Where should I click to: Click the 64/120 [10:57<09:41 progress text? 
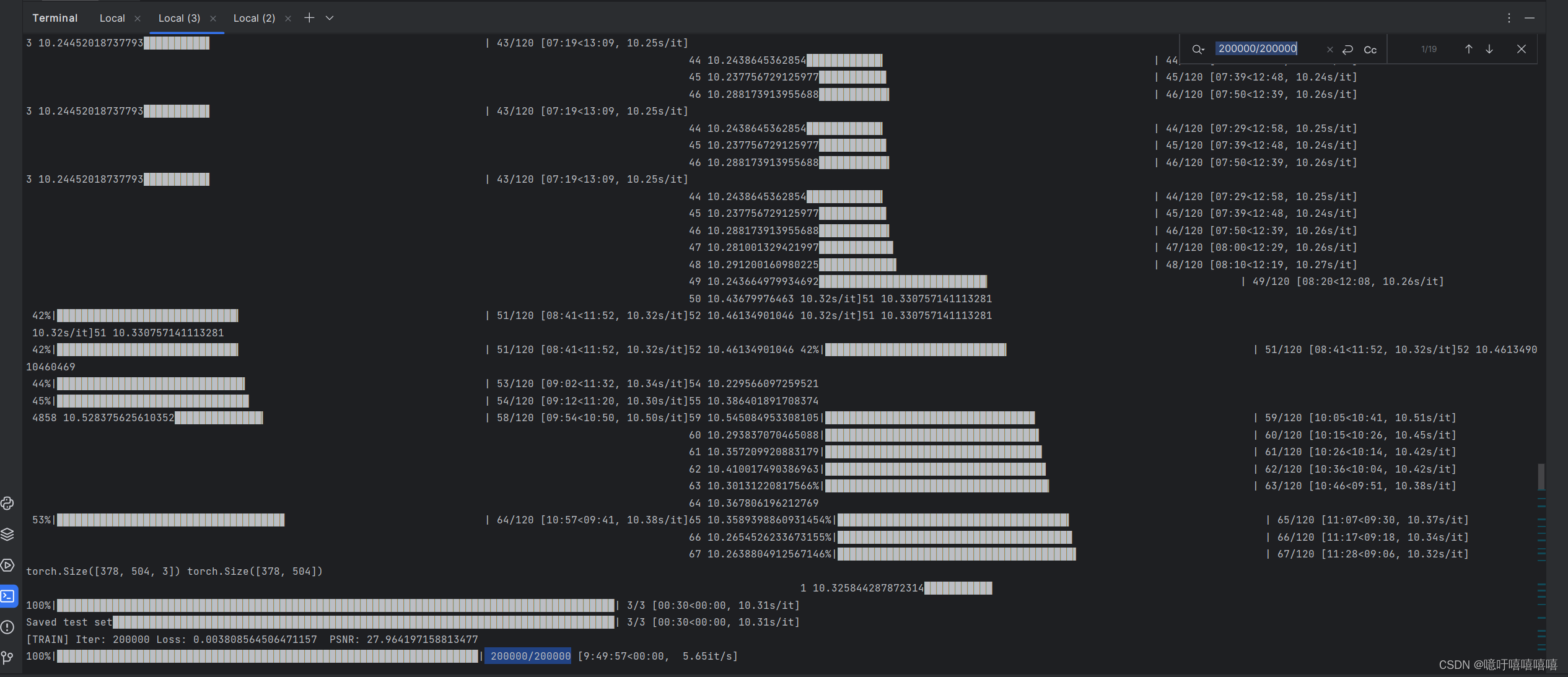[592, 520]
